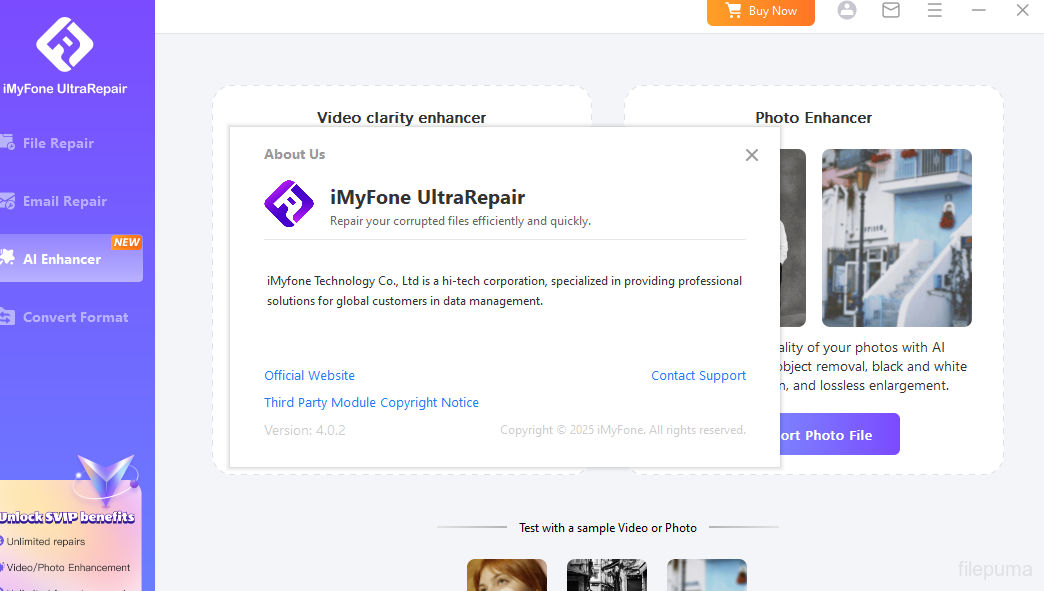Screen dimensions: 1044x591
Task: Open the mail feedback icon
Action: (x=891, y=11)
